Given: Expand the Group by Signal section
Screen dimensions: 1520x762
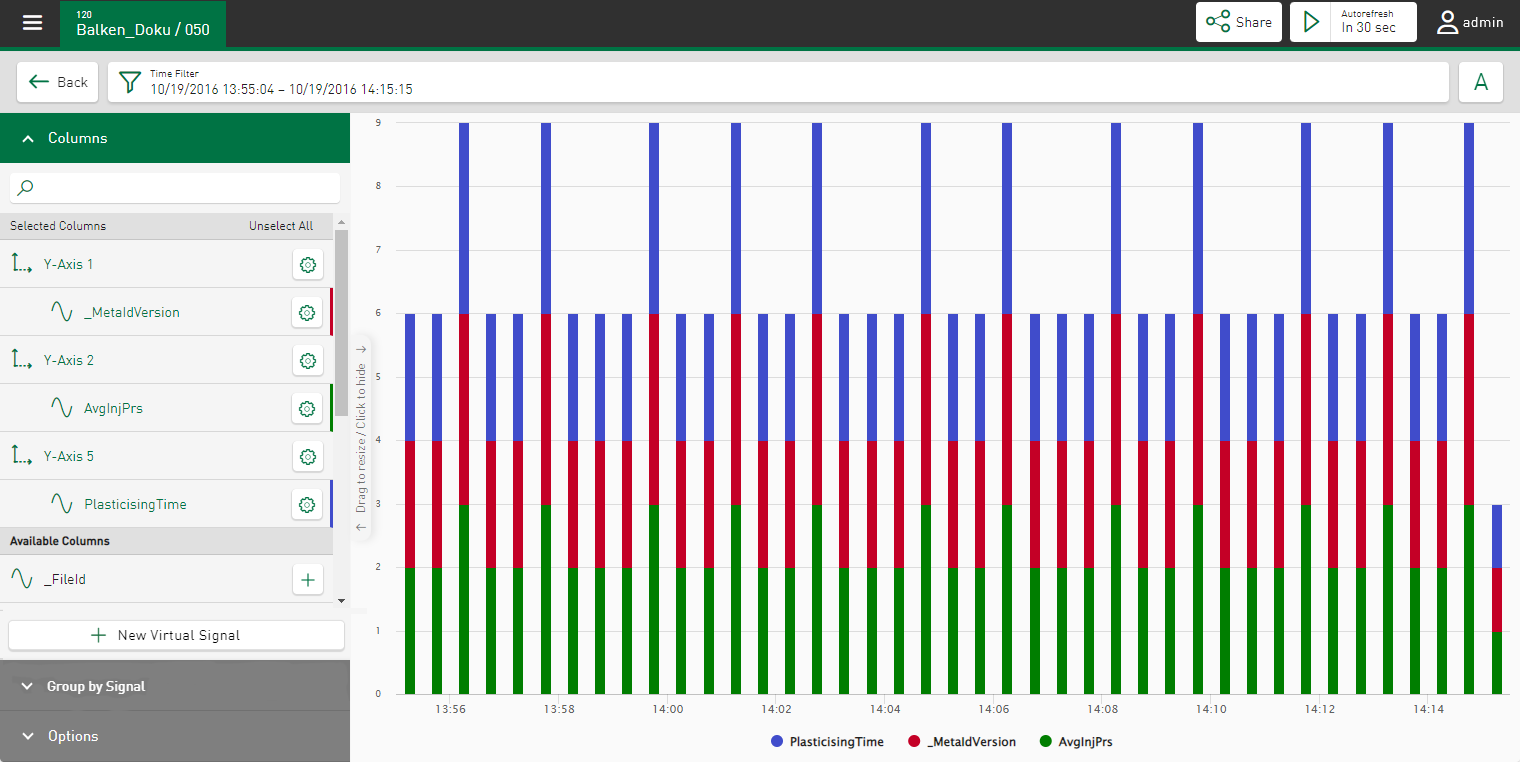Looking at the screenshot, I should 175,686.
